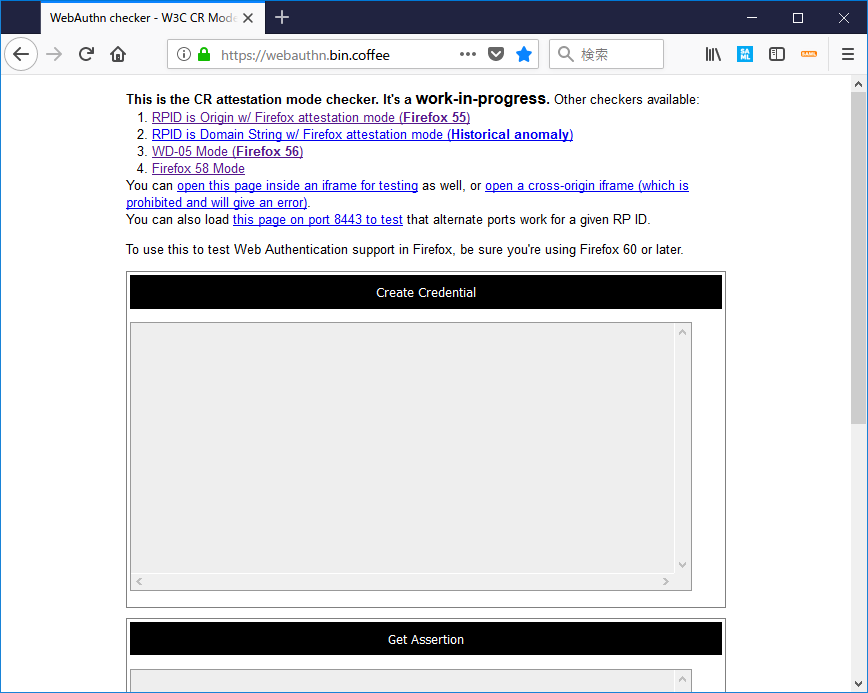The image size is (868, 693).
Task: Click right arrow of textarea horizontal scrollbar
Action: pos(666,581)
